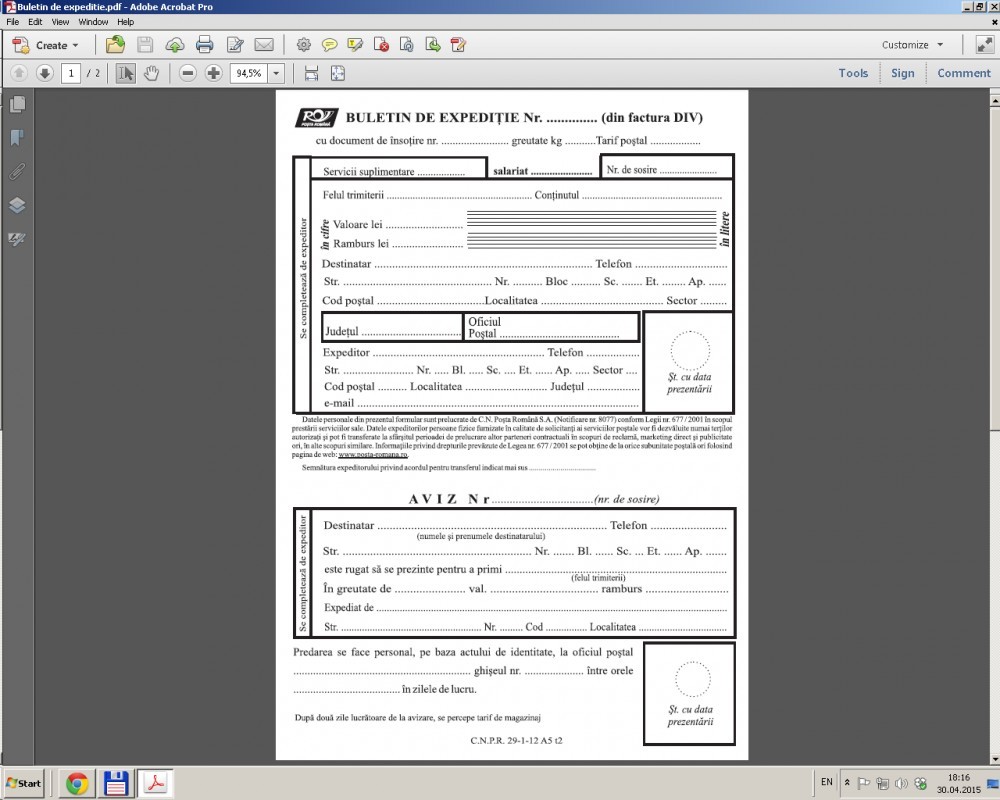This screenshot has height=800, width=1000.
Task: Open the Bookmarks side panel
Action: [x=17, y=137]
